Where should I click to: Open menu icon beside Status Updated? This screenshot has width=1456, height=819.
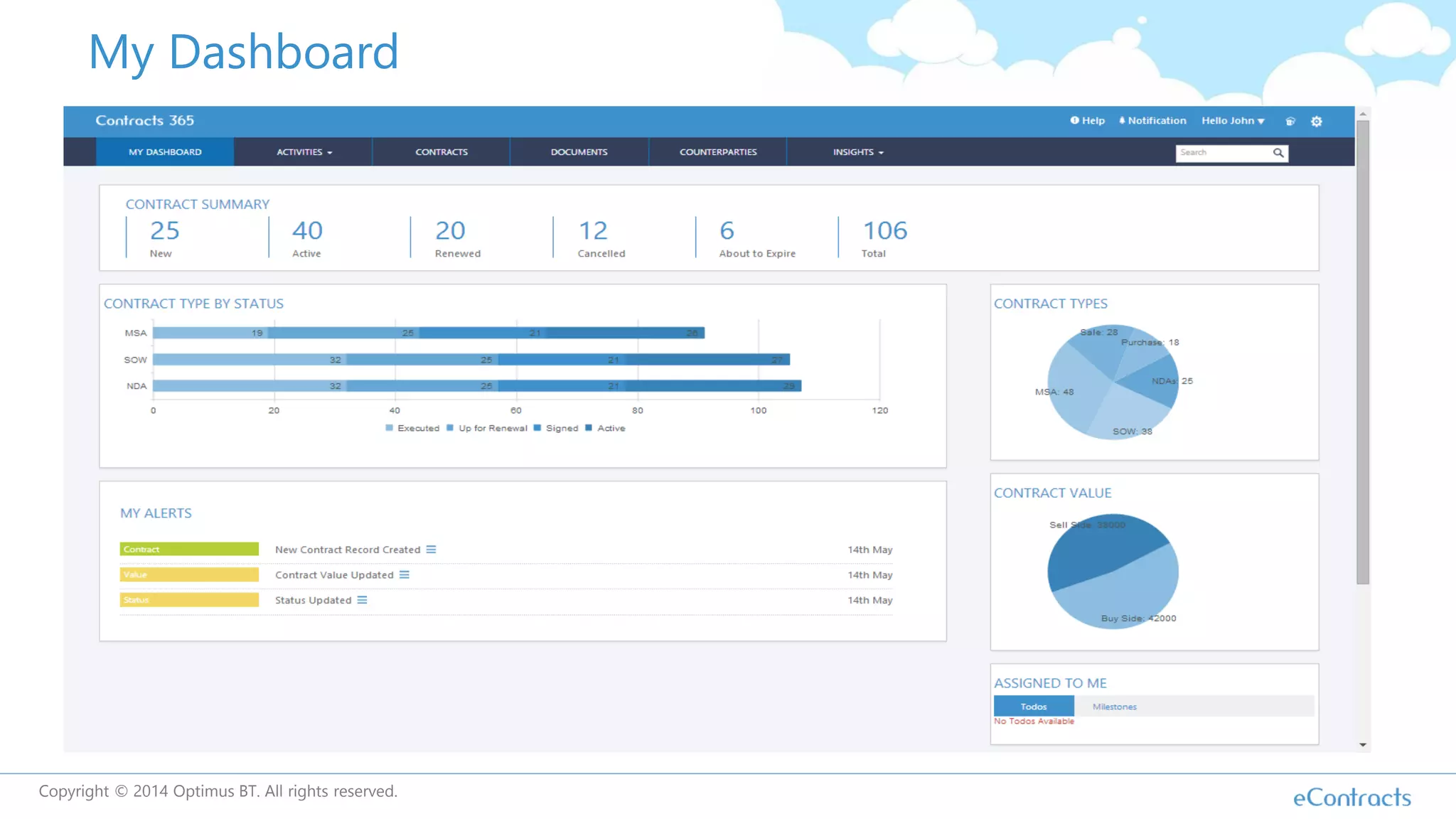pos(362,600)
